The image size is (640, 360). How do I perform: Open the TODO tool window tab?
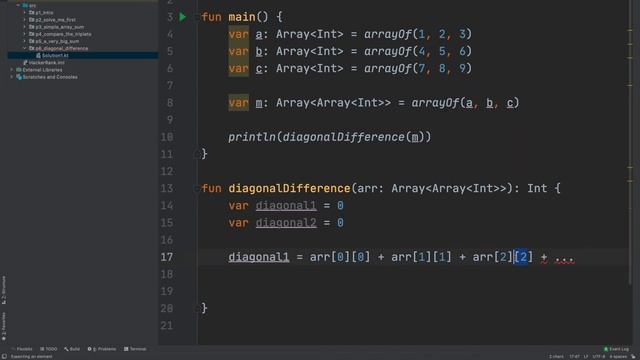click(49, 349)
